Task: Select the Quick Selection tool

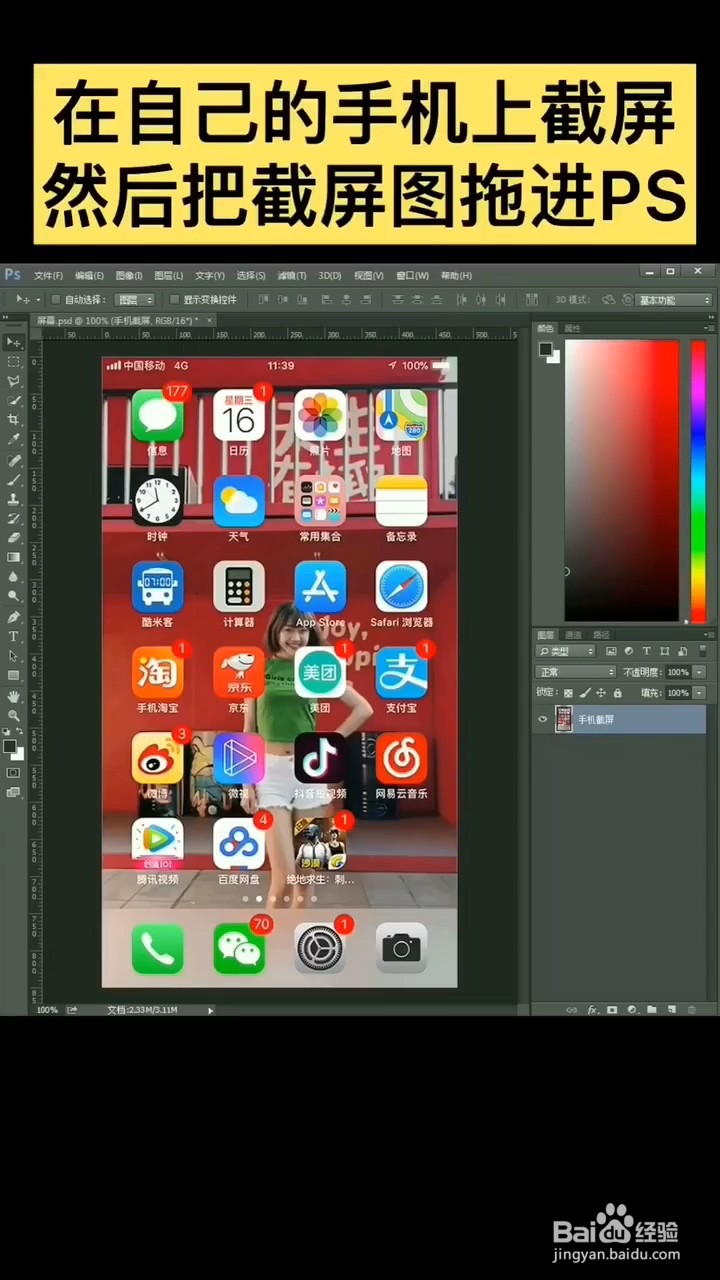Action: pos(14,401)
